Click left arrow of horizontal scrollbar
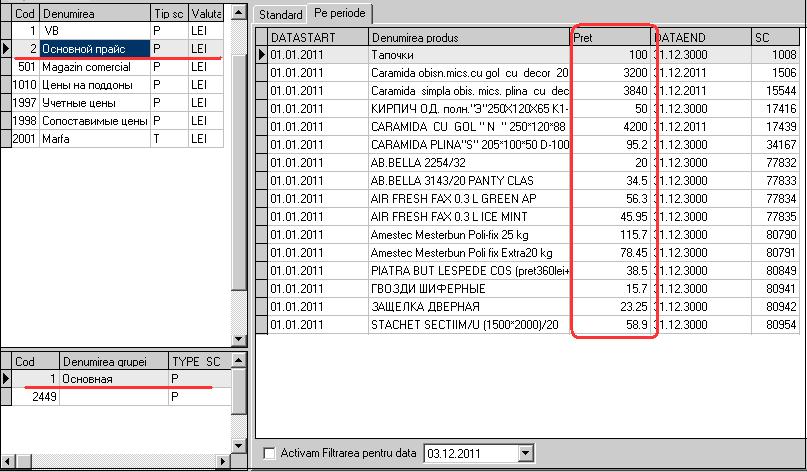Image resolution: width=807 pixels, height=472 pixels. [6, 461]
